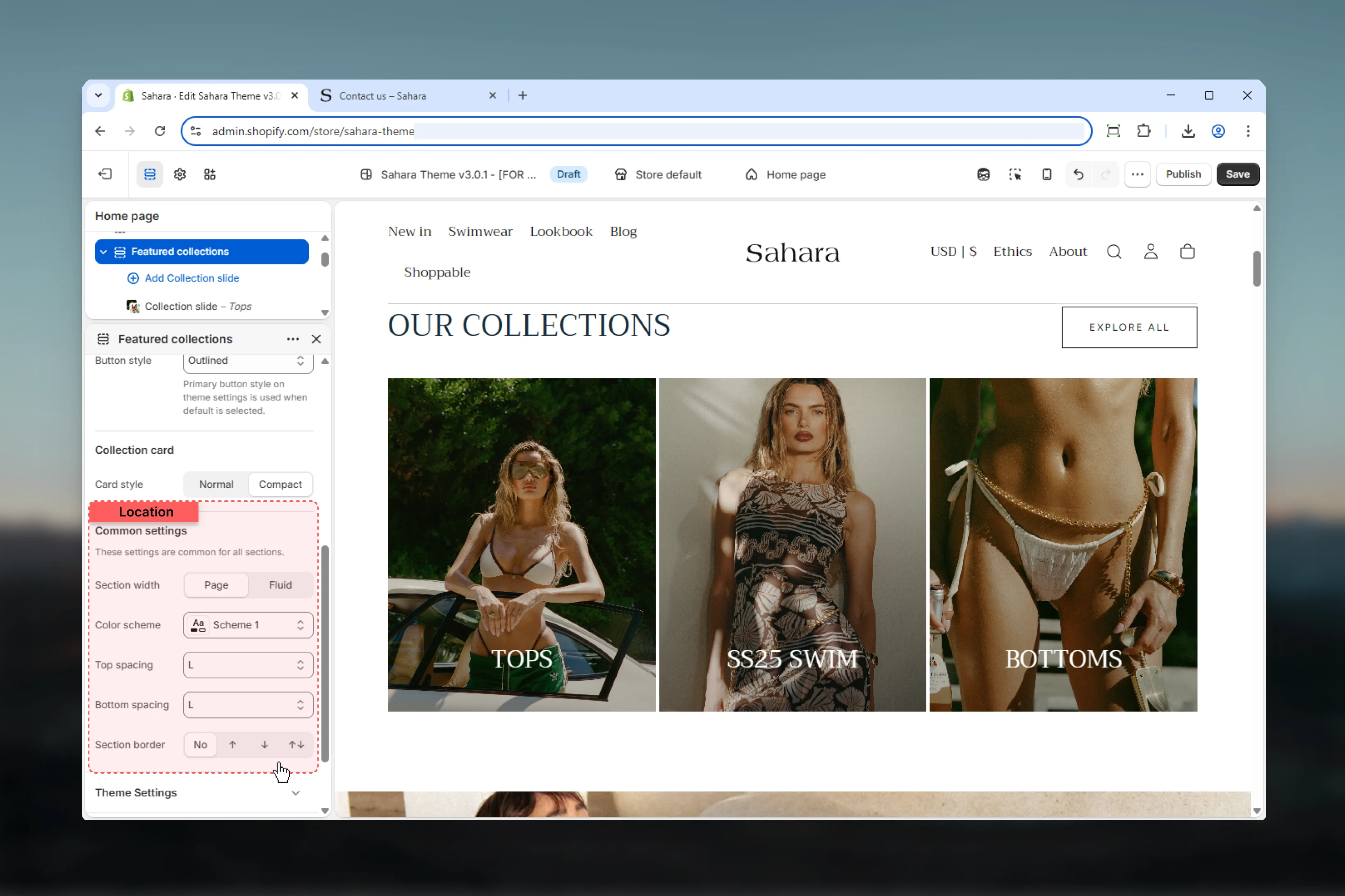
Task: Select Collection slide – Tops item
Action: tap(198, 306)
